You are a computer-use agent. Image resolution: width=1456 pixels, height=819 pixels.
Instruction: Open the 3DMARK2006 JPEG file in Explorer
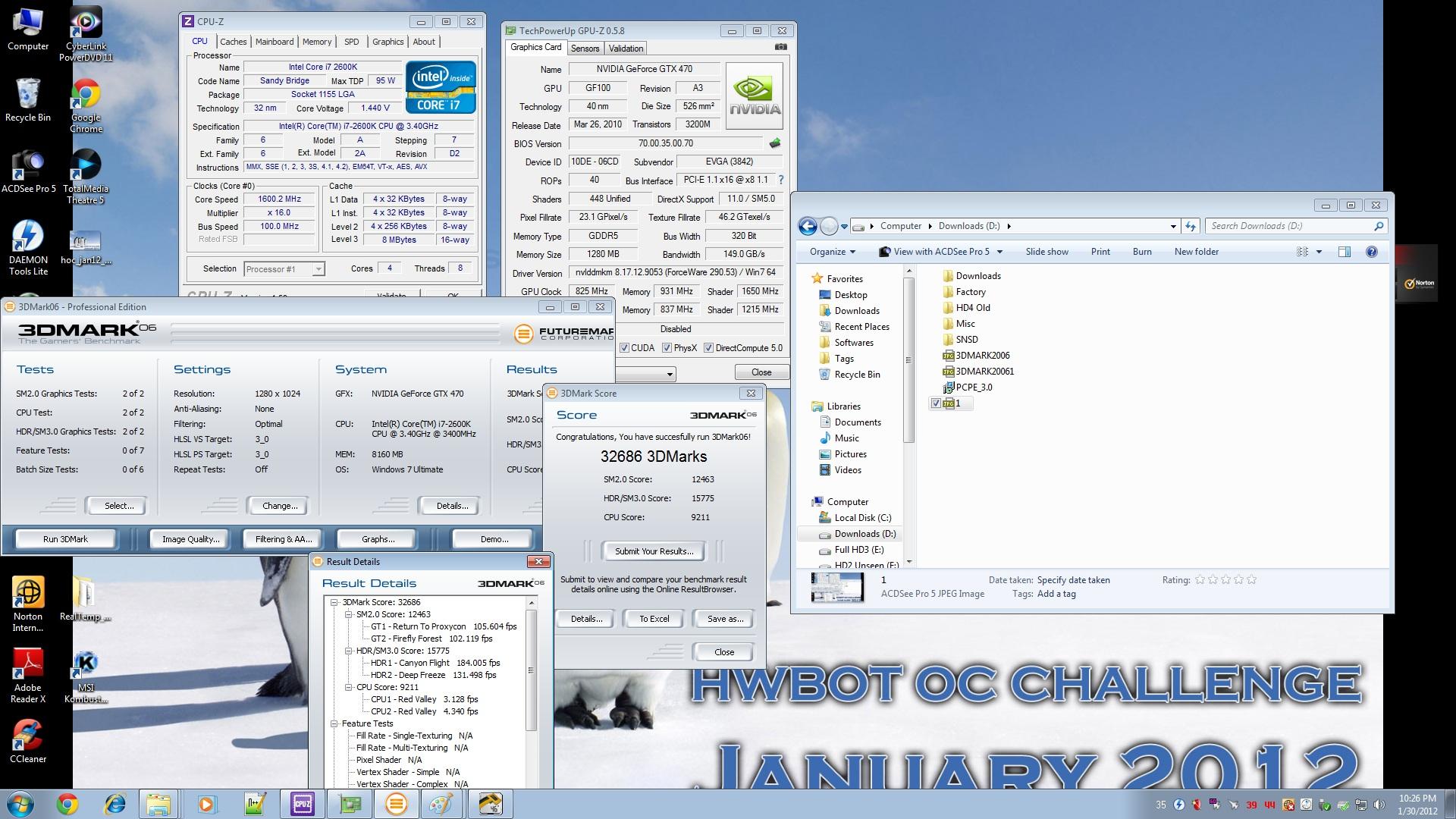pos(975,356)
